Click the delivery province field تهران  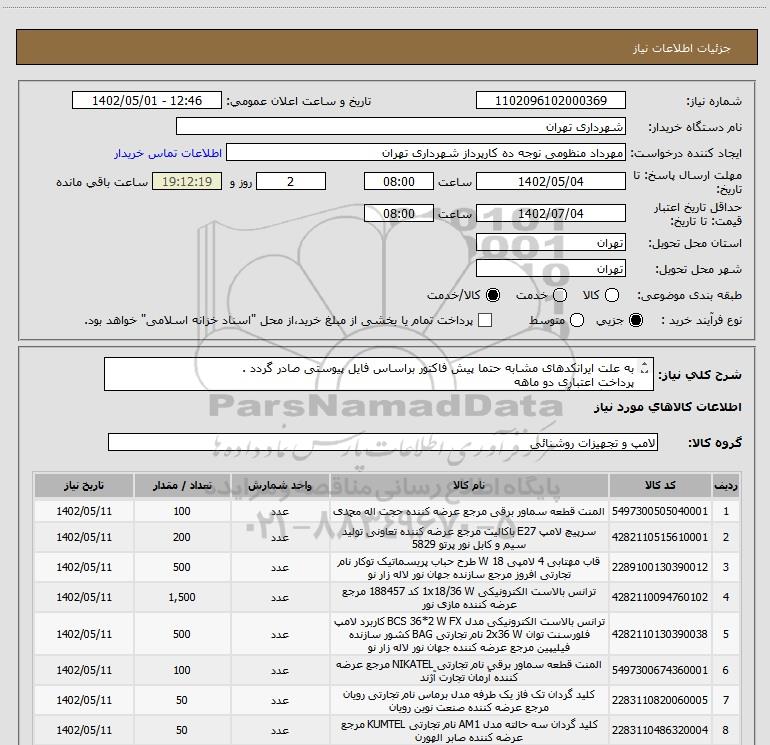[550, 243]
